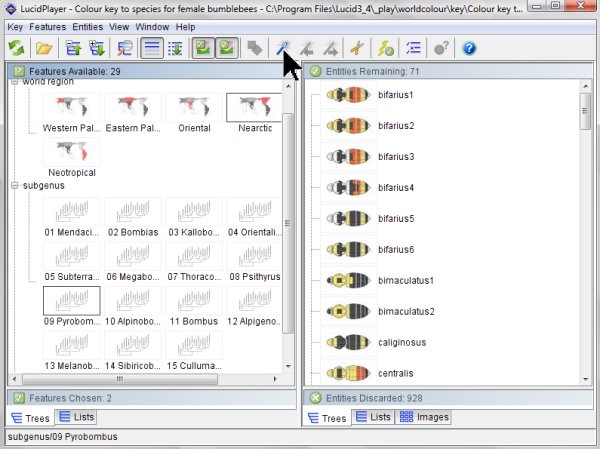Click the Restart key green arrows icon
Viewport: 600px width, 449px height.
coord(16,49)
